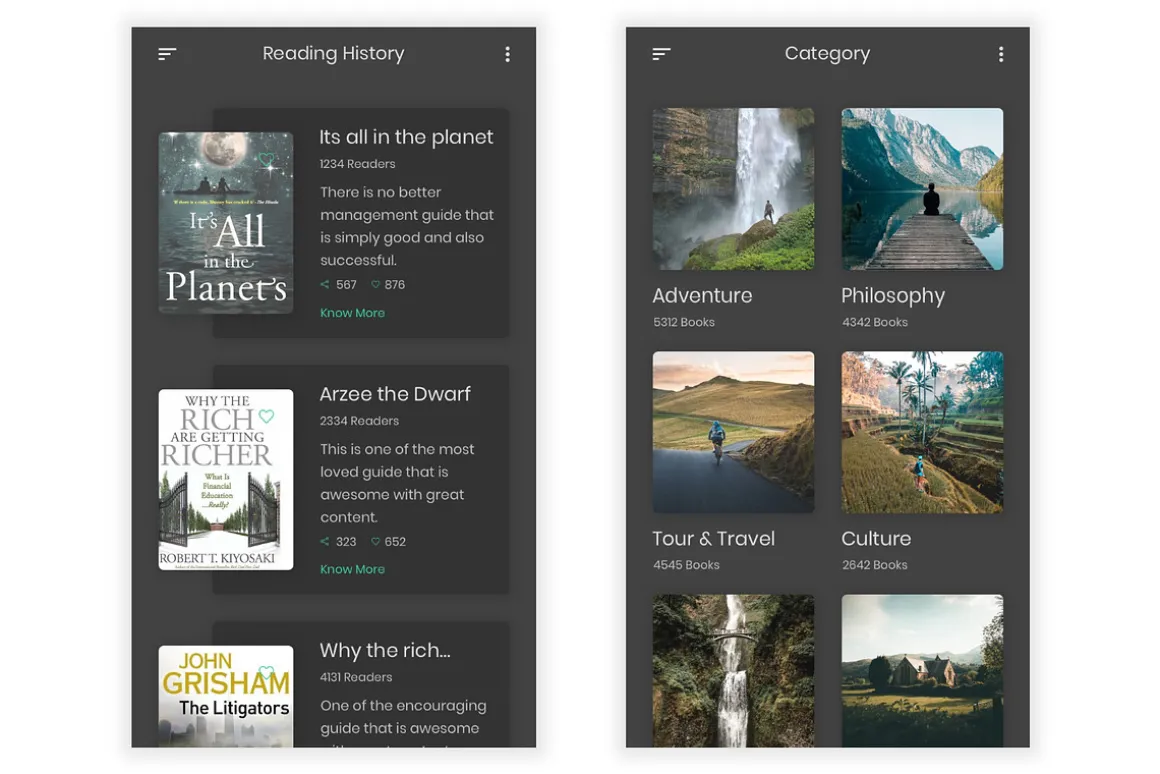The width and height of the screenshot is (1160, 774).
Task: Click description starting There is no better
Action: [x=407, y=226]
